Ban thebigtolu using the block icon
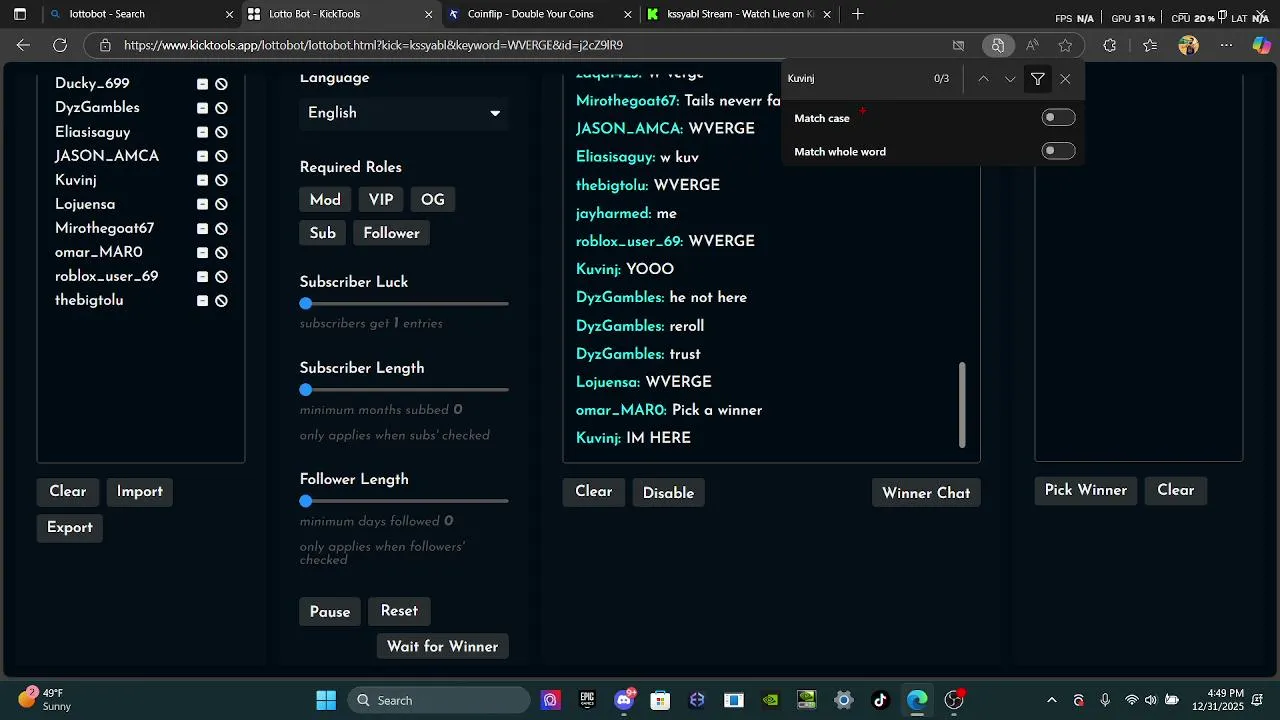Viewport: 1280px width, 720px height. tap(221, 301)
